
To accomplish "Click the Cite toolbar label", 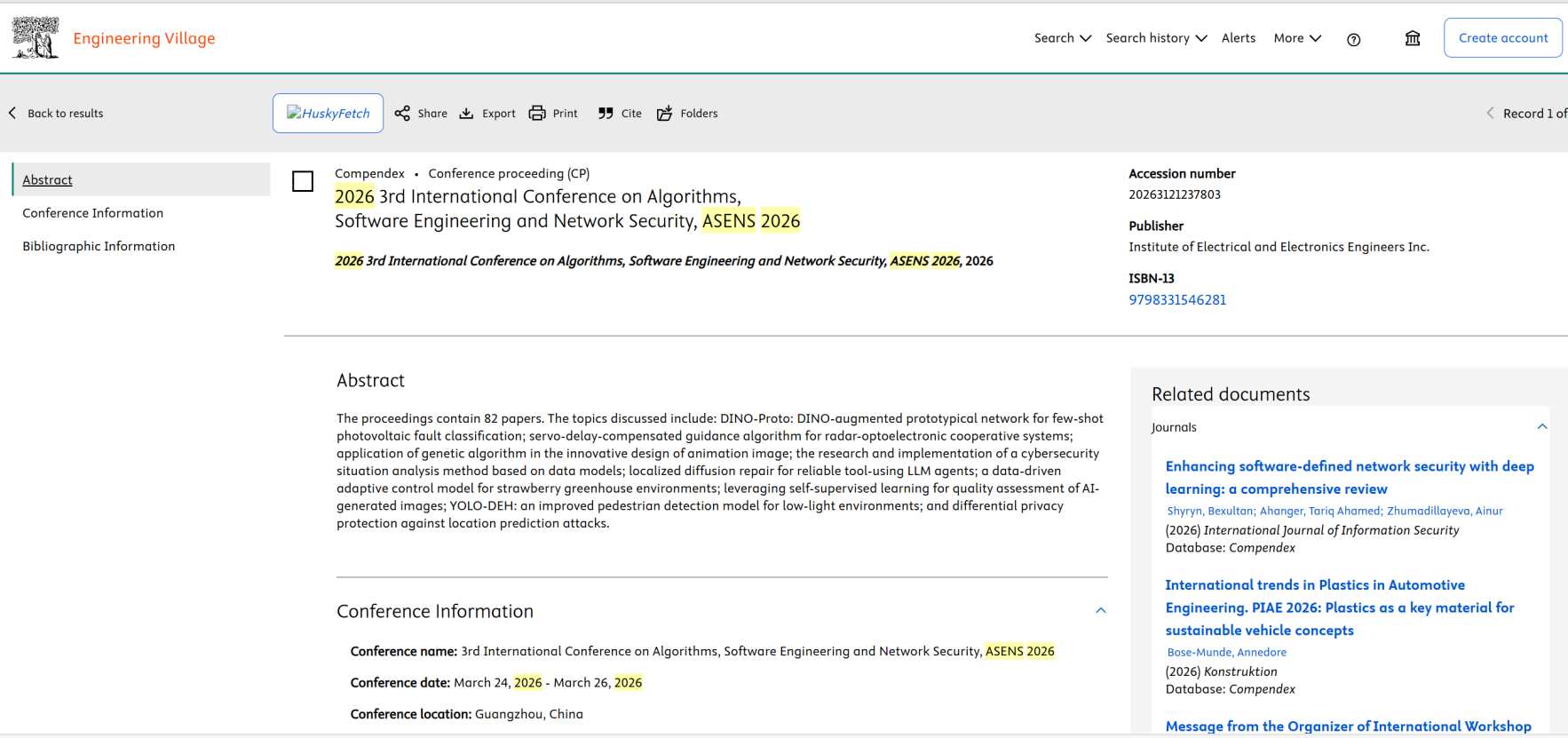I will 631,114.
